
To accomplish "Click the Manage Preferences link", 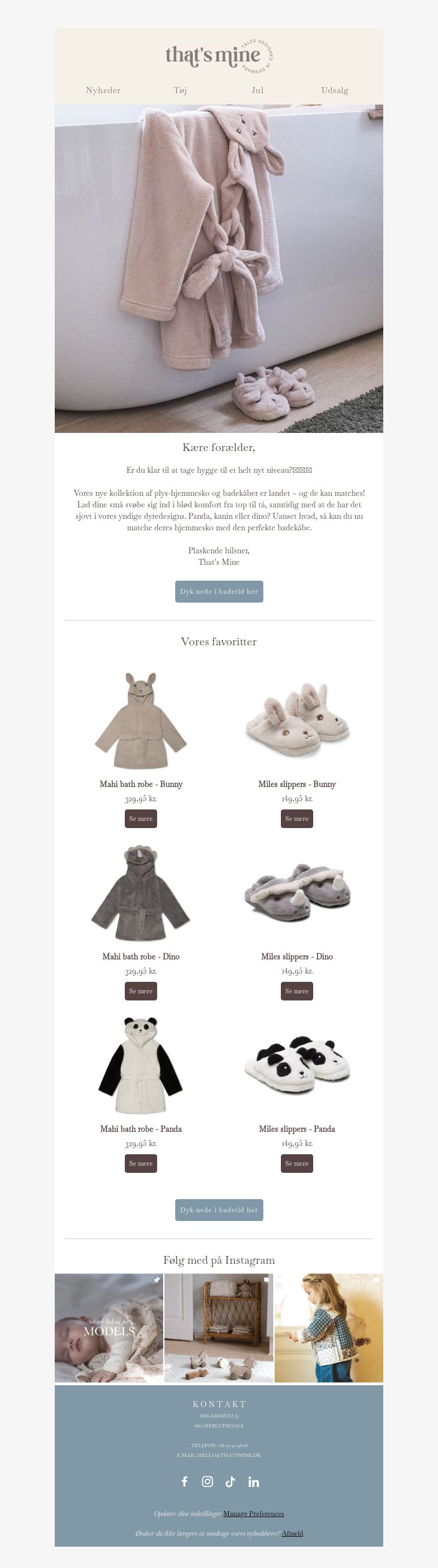I will point(253,1513).
